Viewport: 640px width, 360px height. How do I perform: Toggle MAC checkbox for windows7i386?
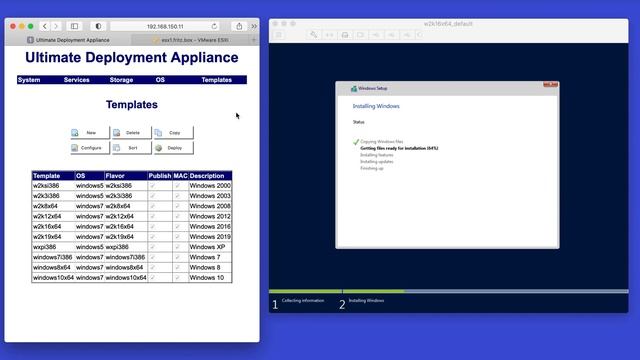point(178,257)
